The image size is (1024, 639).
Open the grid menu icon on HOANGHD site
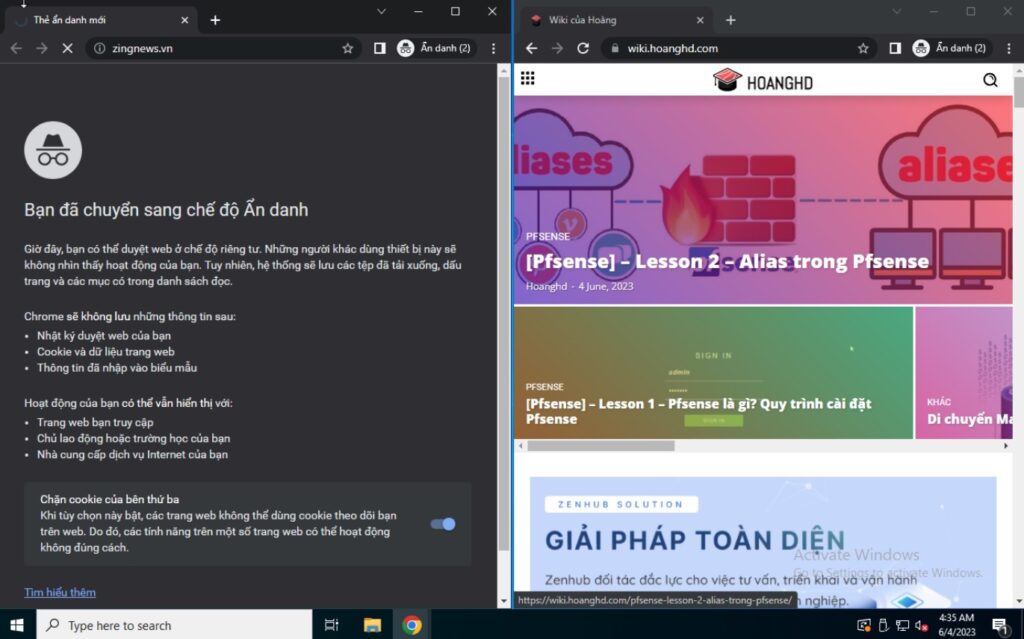[x=528, y=78]
